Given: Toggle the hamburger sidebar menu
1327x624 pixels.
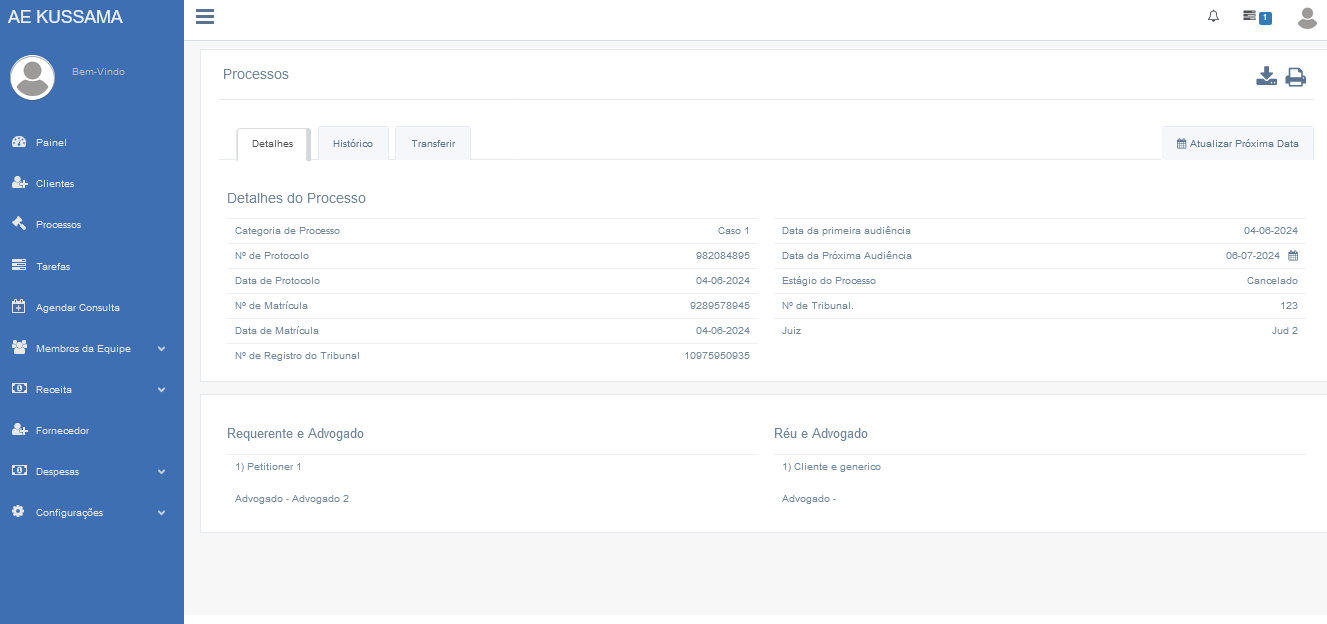Looking at the screenshot, I should [205, 16].
